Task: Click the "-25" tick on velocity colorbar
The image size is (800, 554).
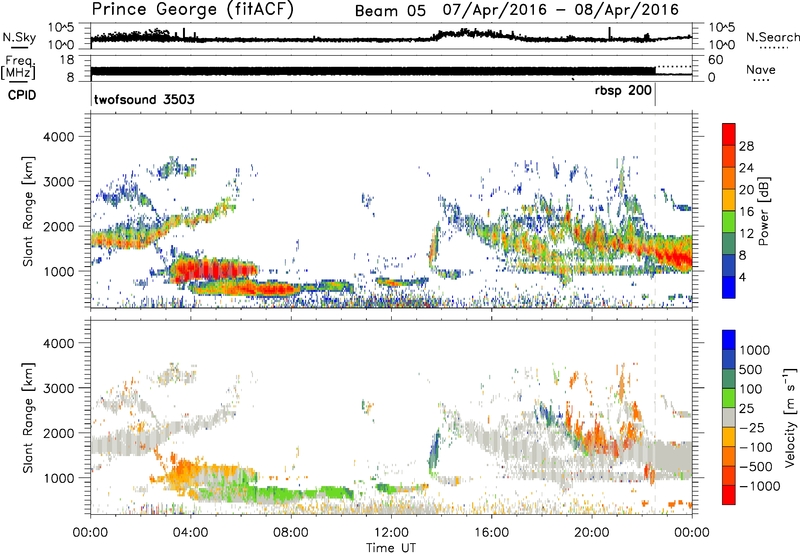Action: [751, 428]
